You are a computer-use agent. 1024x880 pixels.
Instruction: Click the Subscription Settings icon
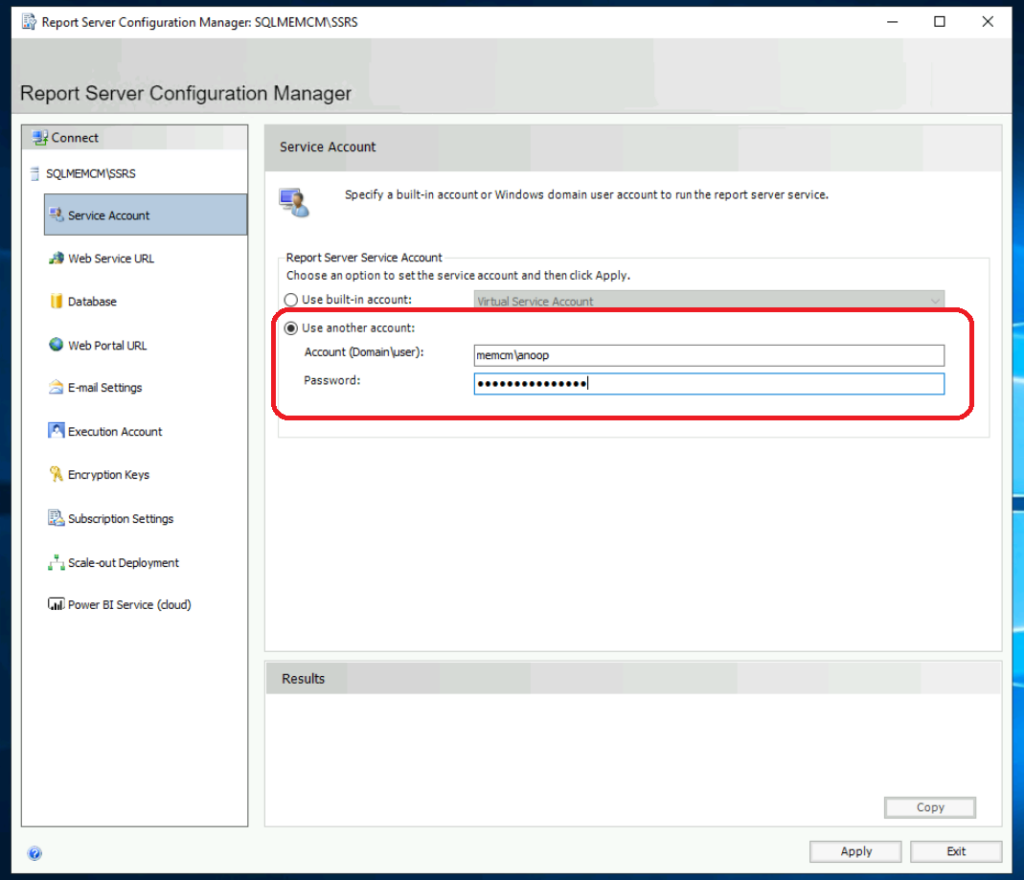(x=56, y=518)
